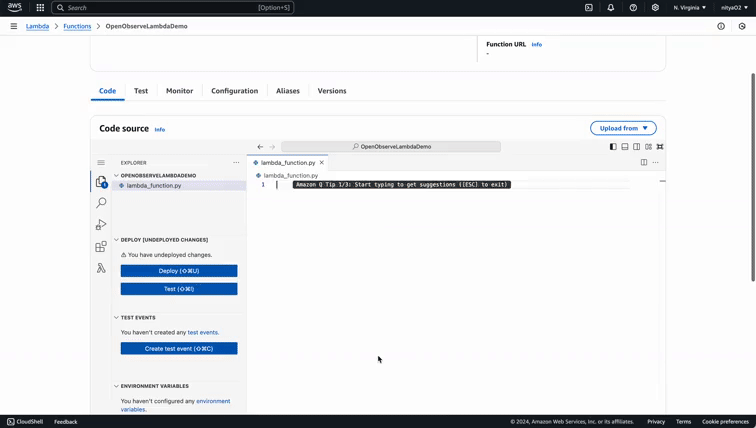Click the Test button in explorer

[179, 289]
